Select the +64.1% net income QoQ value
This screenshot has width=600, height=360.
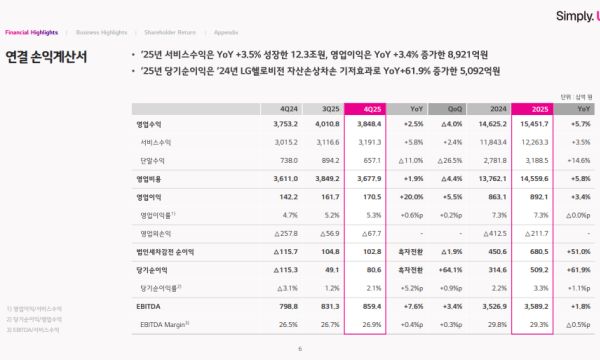click(450, 270)
